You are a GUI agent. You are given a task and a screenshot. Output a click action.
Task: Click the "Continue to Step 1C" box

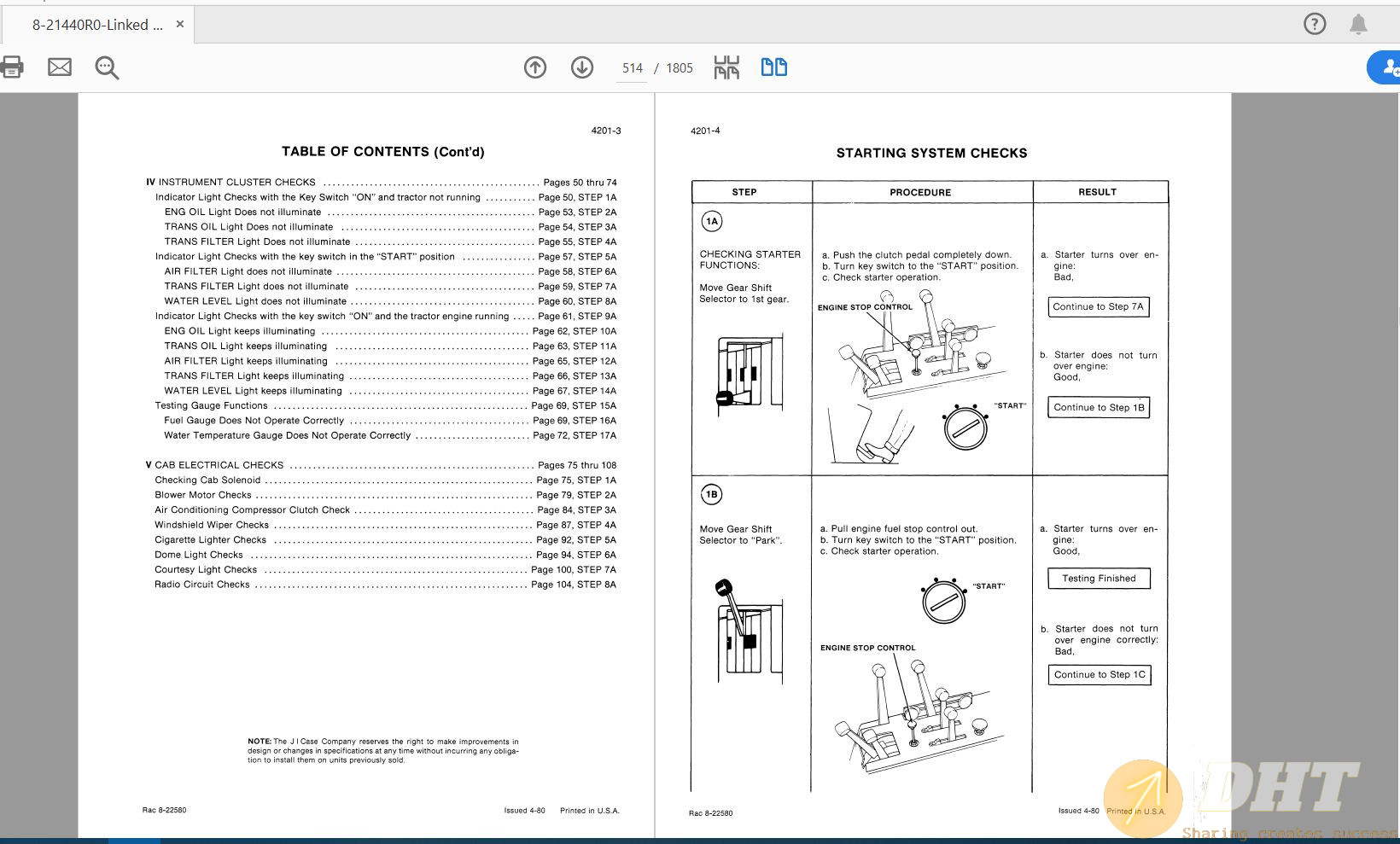pos(1099,675)
